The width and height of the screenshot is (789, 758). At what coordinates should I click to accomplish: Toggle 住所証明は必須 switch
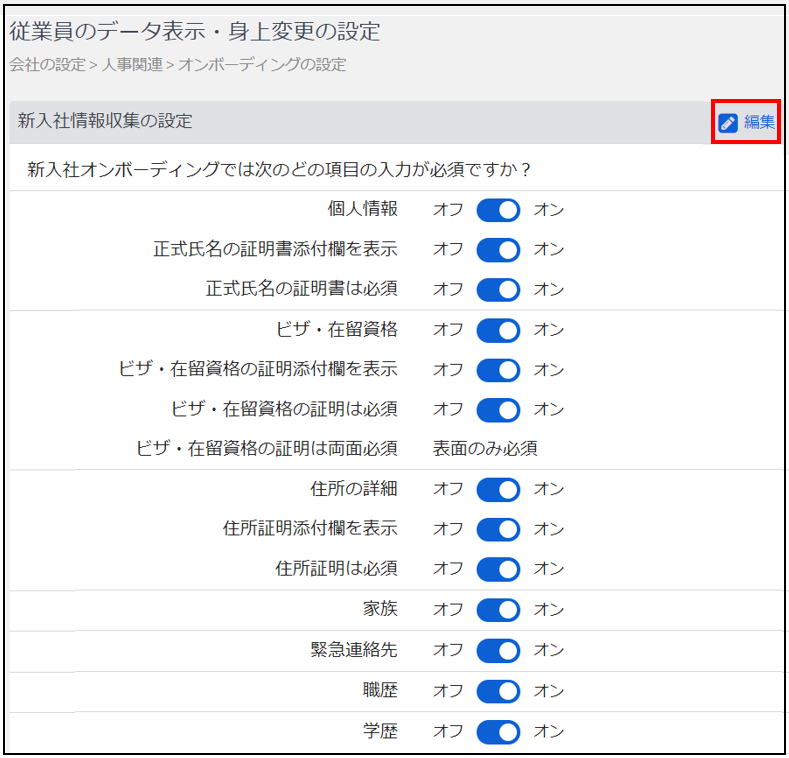(x=498, y=569)
